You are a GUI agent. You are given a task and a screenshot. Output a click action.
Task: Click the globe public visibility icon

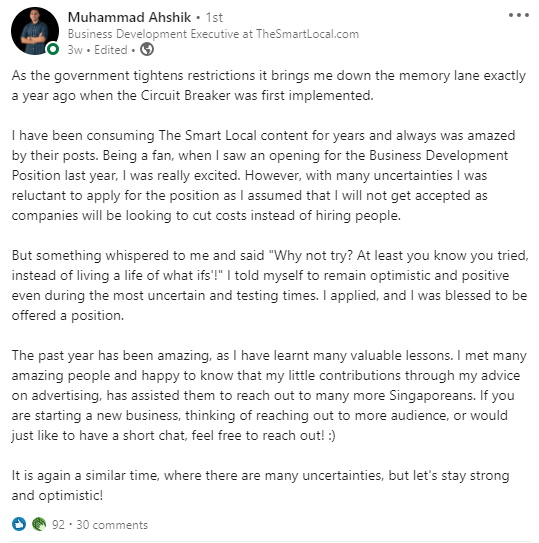click(x=147, y=50)
